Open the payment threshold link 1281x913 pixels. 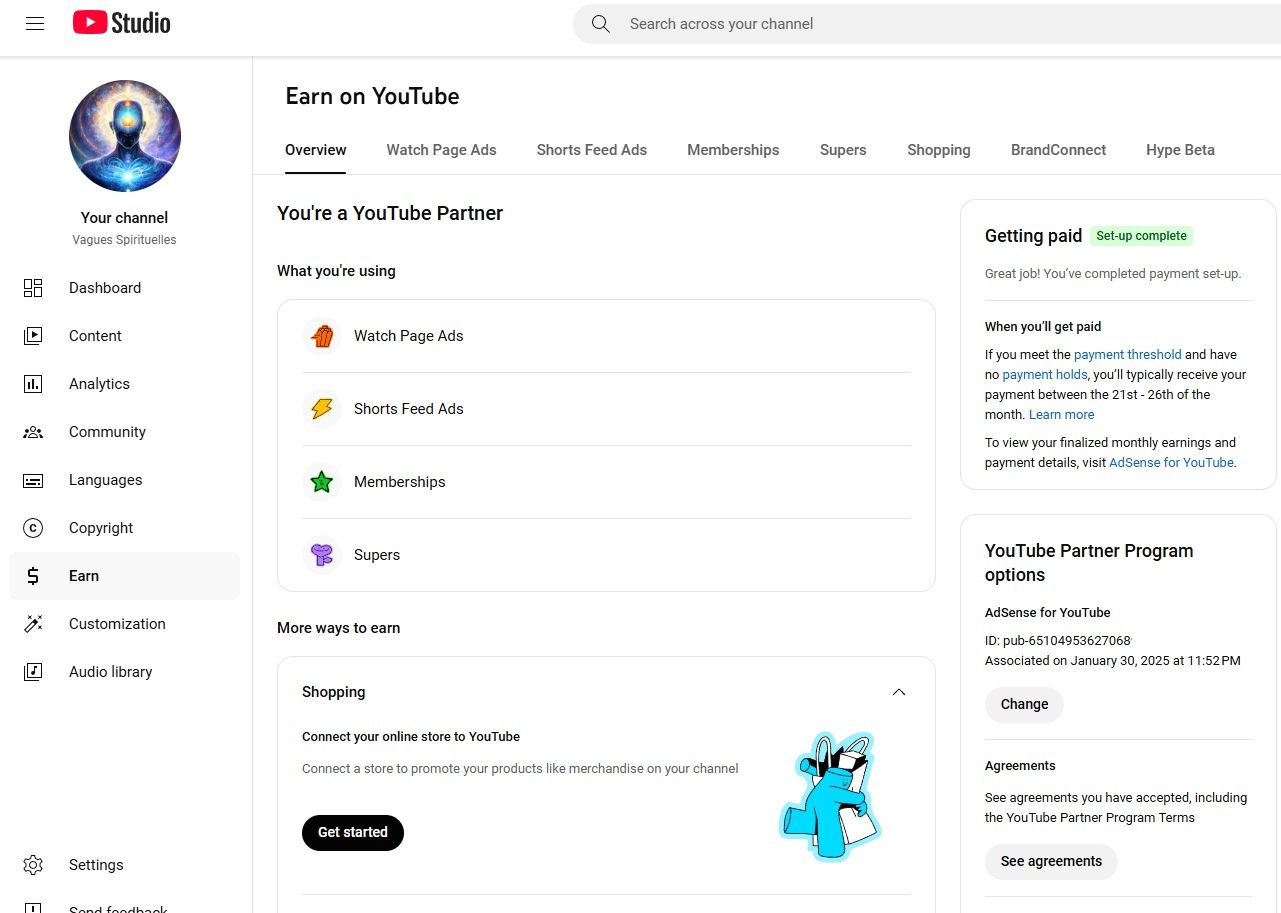tap(1128, 354)
